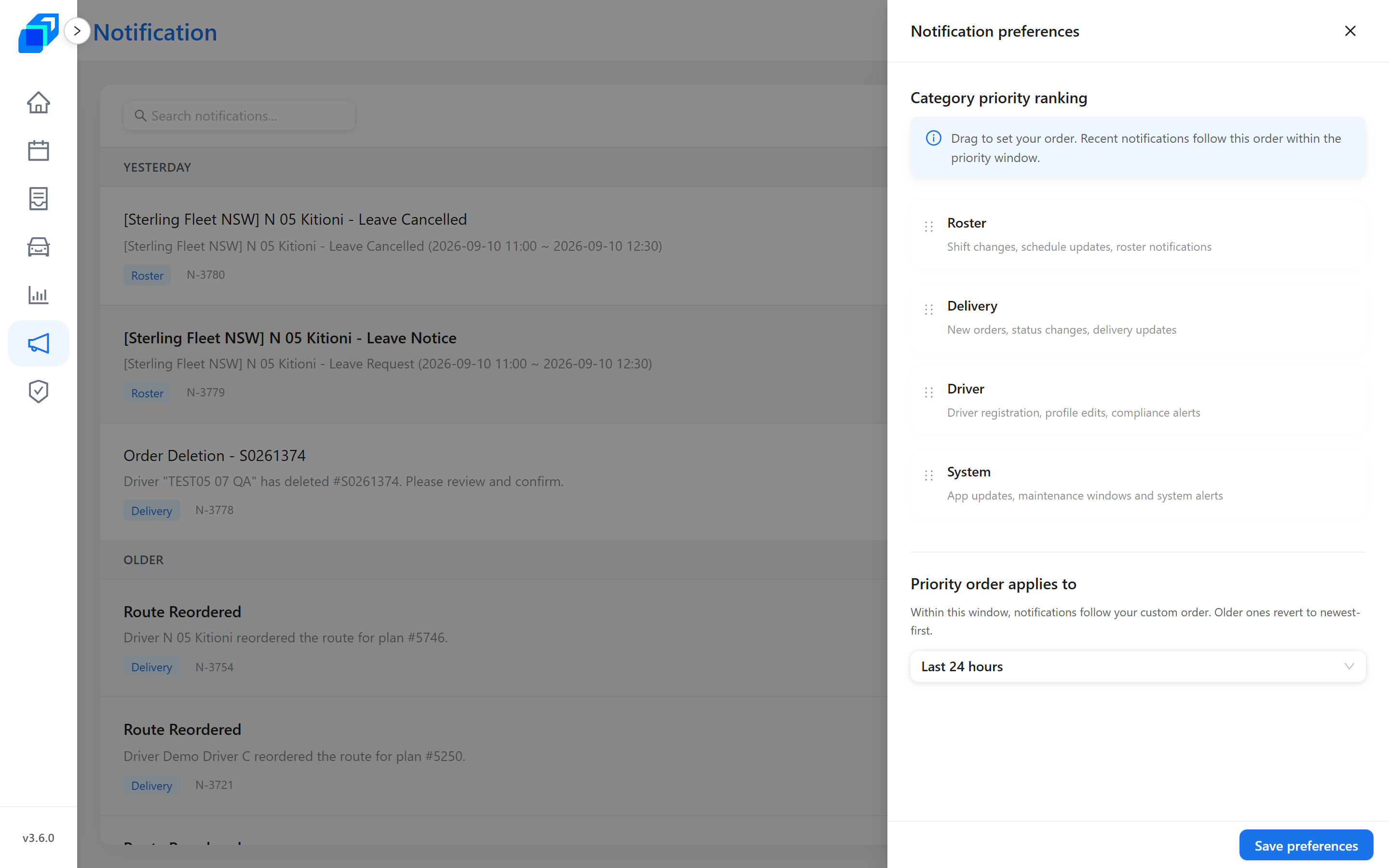Open the Leave Cancelled notification
The width and height of the screenshot is (1389, 868).
493,246
